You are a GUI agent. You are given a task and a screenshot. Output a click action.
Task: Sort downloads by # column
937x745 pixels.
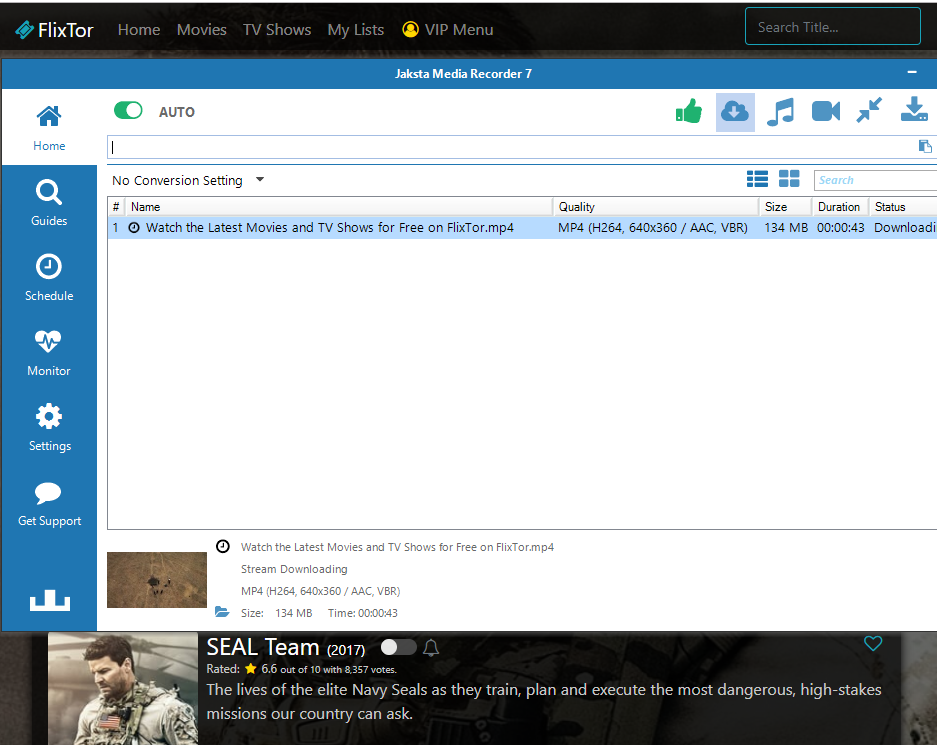(x=116, y=207)
